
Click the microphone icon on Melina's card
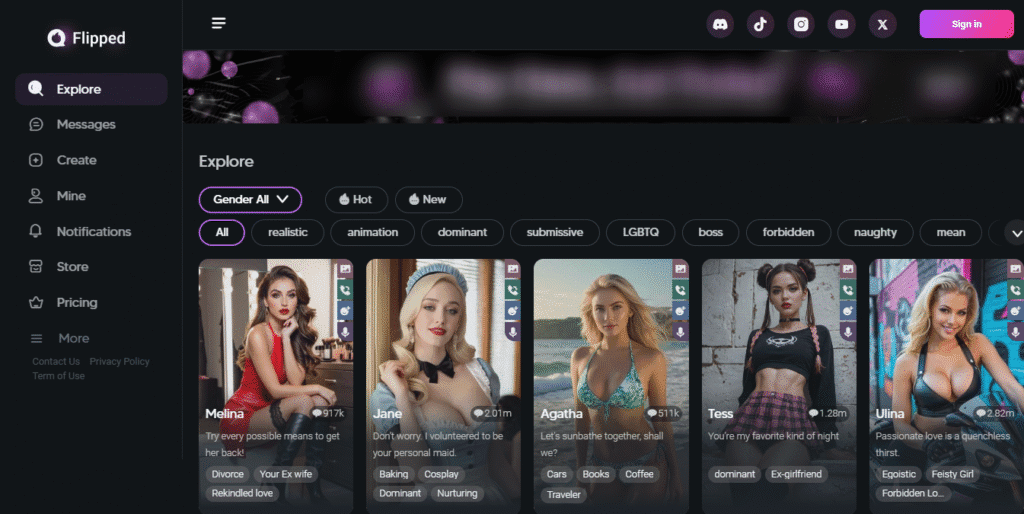pyautogui.click(x=345, y=332)
